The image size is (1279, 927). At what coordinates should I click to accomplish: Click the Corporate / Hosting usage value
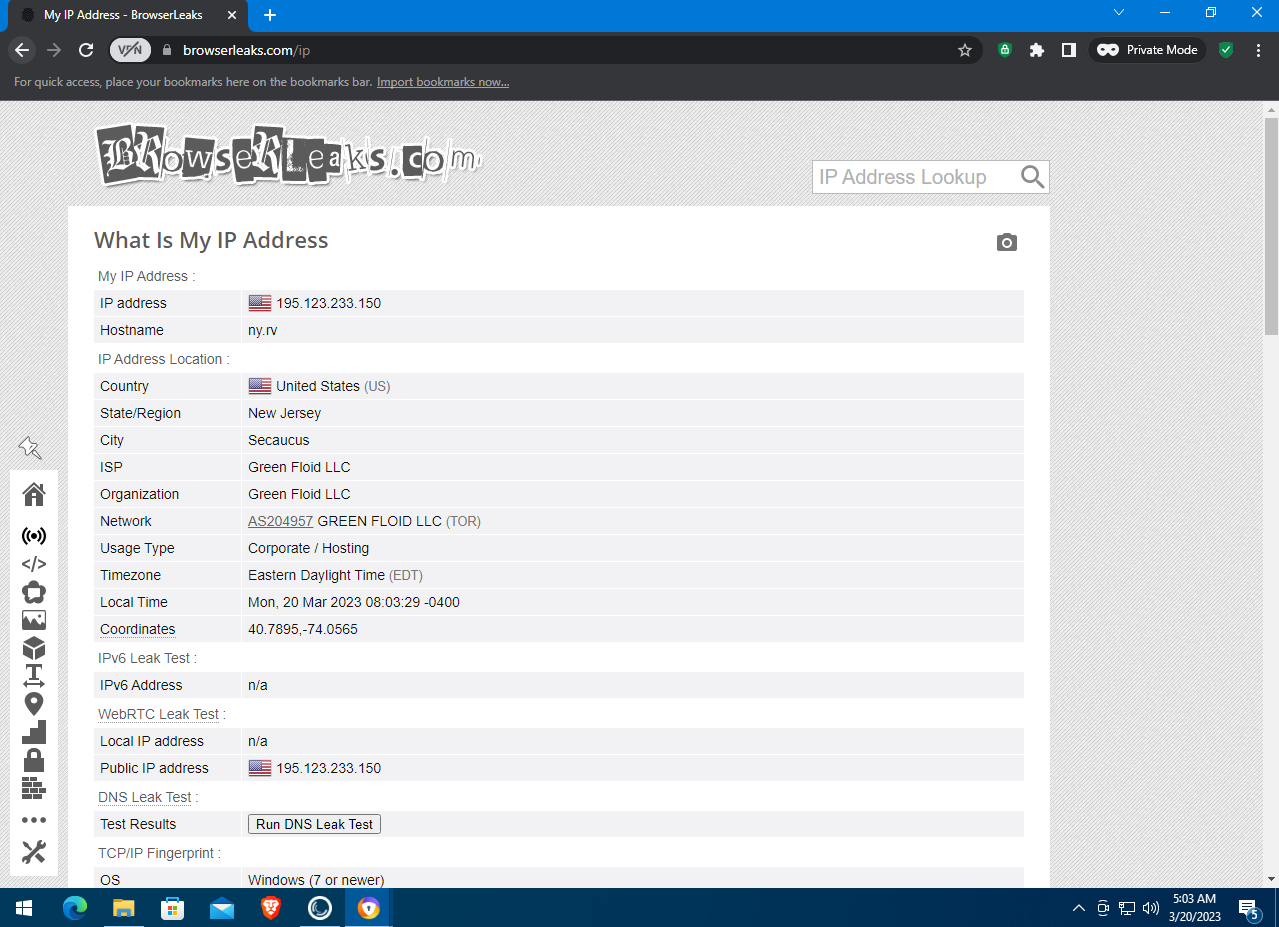(309, 548)
